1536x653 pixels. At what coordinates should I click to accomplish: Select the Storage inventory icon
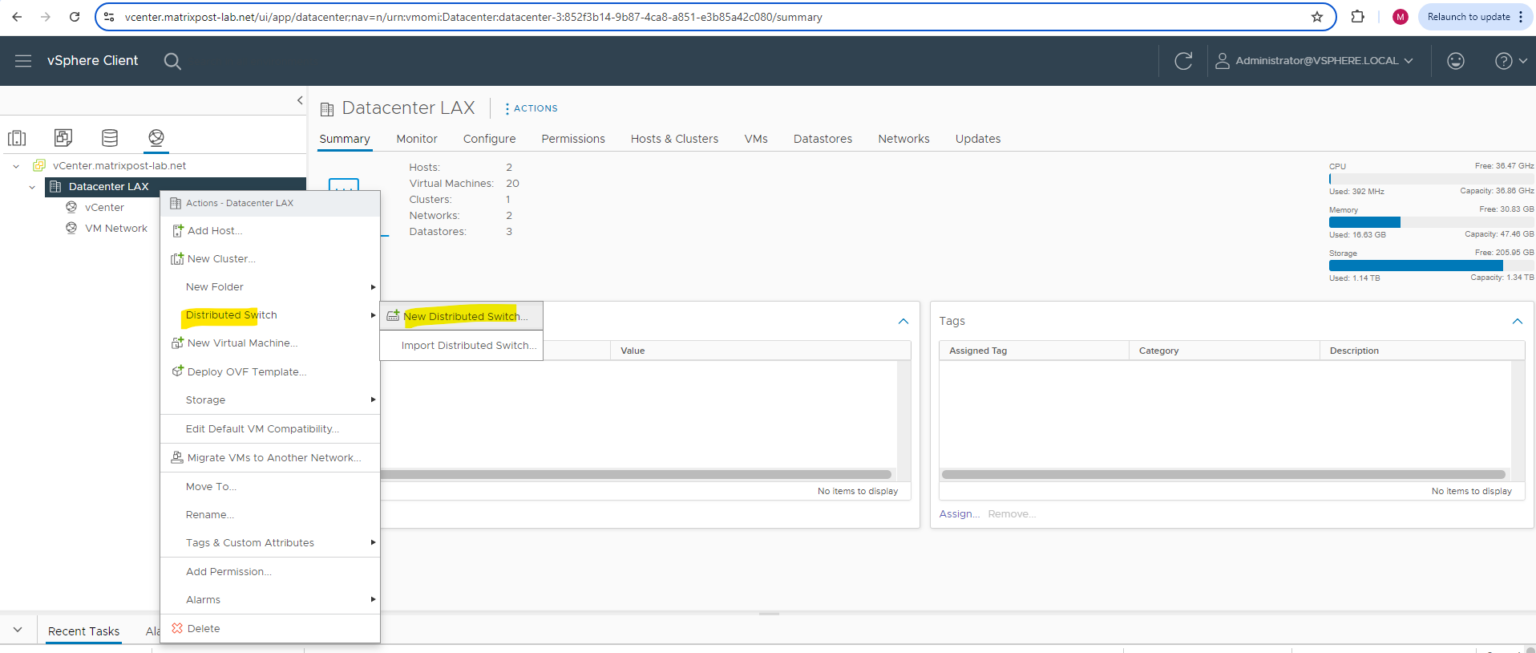tap(110, 138)
